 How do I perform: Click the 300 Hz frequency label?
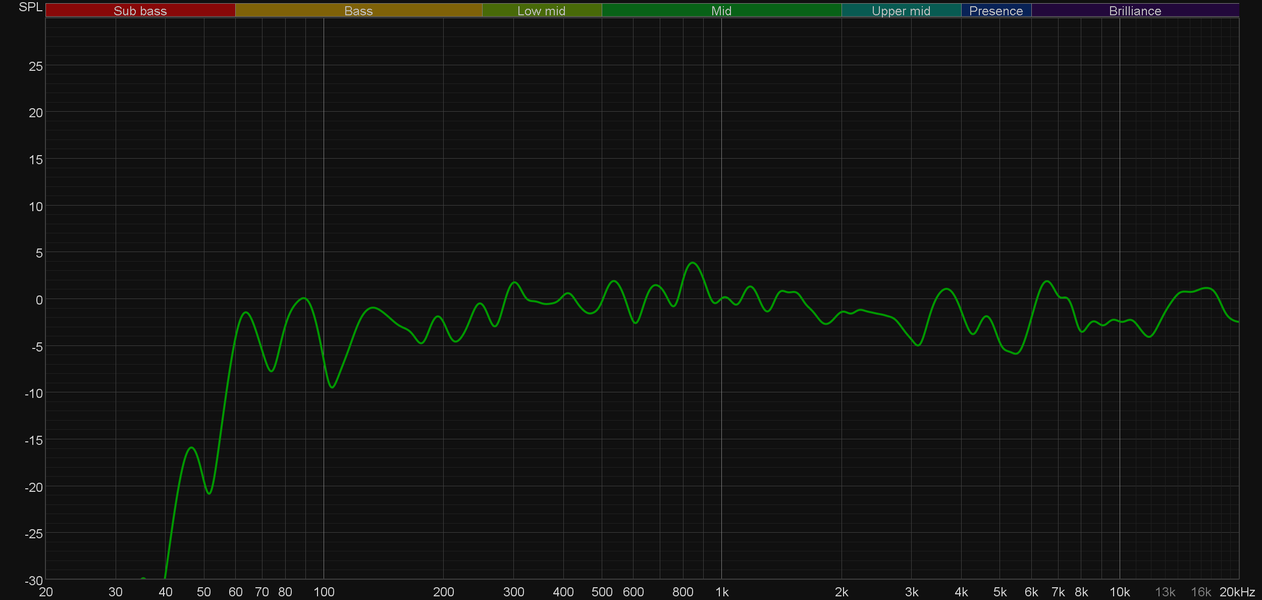pos(513,592)
